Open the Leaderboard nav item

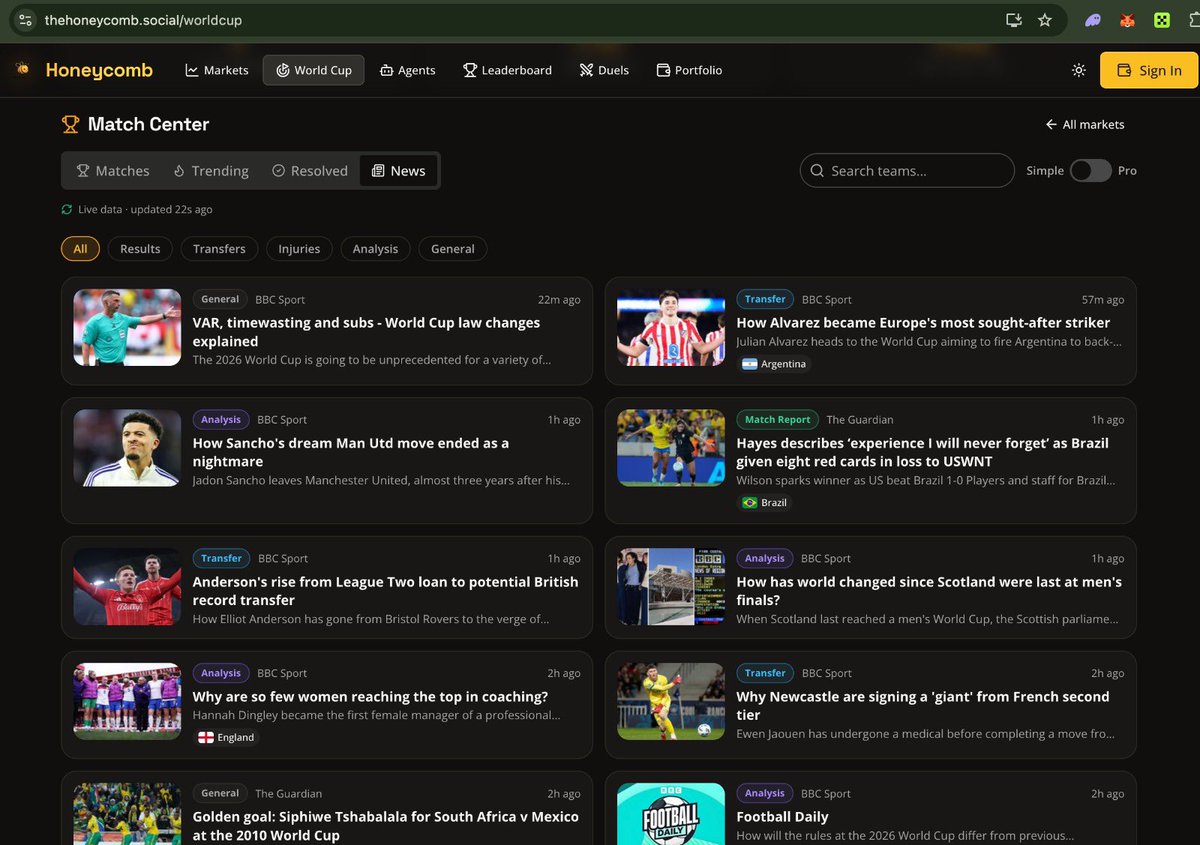click(508, 70)
